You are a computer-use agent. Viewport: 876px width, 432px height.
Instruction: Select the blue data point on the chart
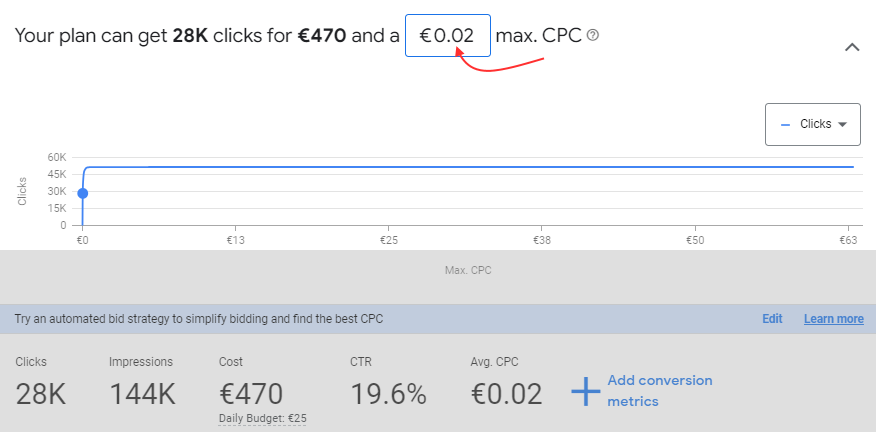[83, 193]
